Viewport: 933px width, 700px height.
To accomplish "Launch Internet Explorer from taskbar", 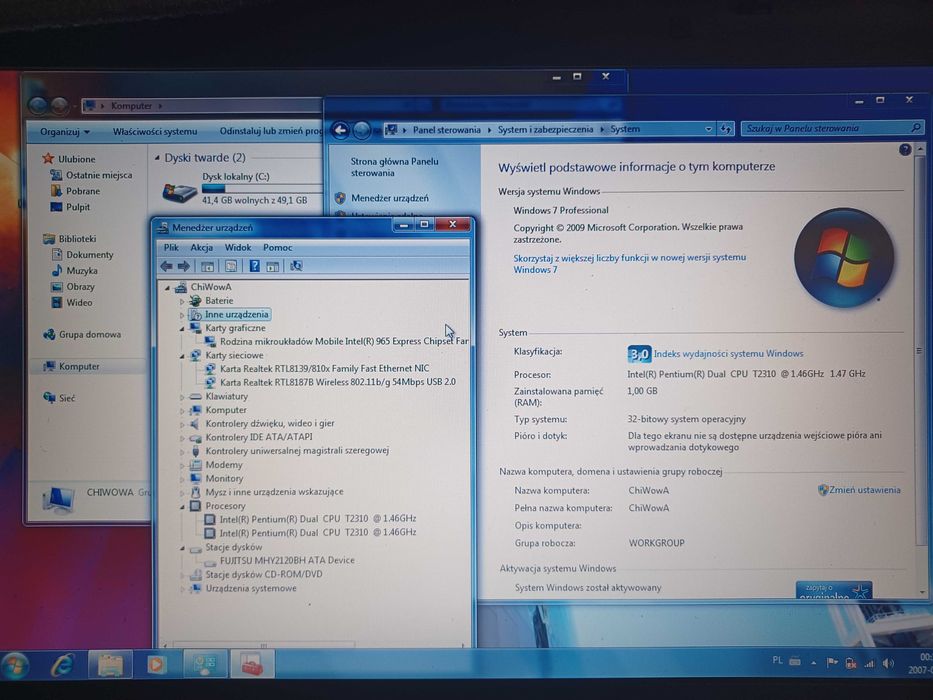I will [x=63, y=665].
